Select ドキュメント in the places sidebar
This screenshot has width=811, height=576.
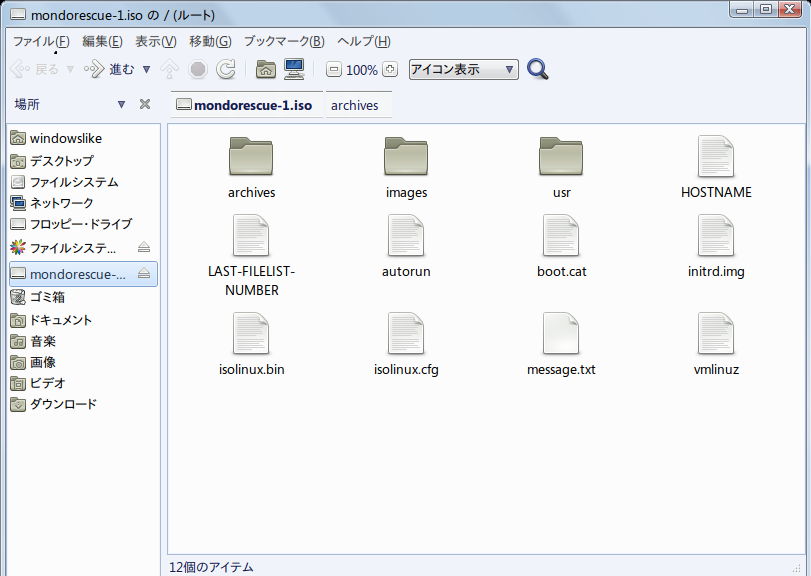pos(83,320)
